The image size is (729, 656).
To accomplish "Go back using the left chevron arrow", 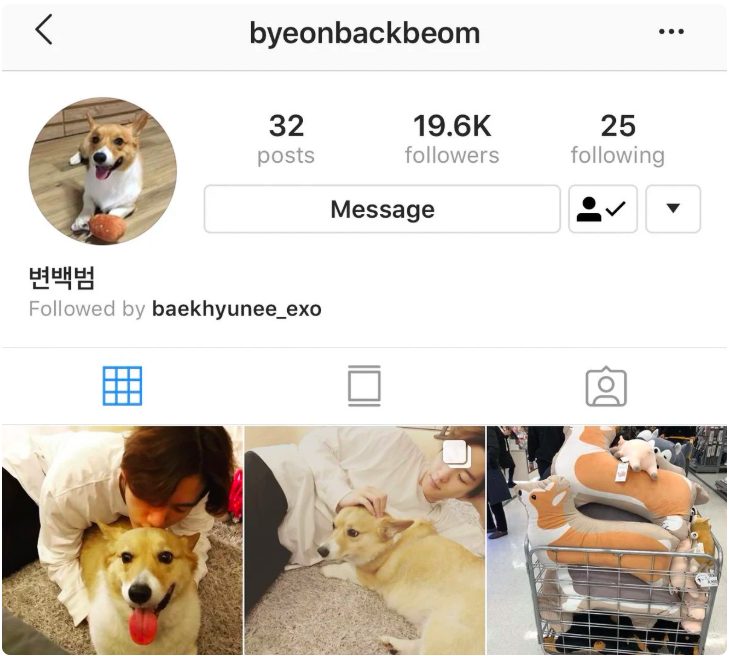I will point(44,30).
